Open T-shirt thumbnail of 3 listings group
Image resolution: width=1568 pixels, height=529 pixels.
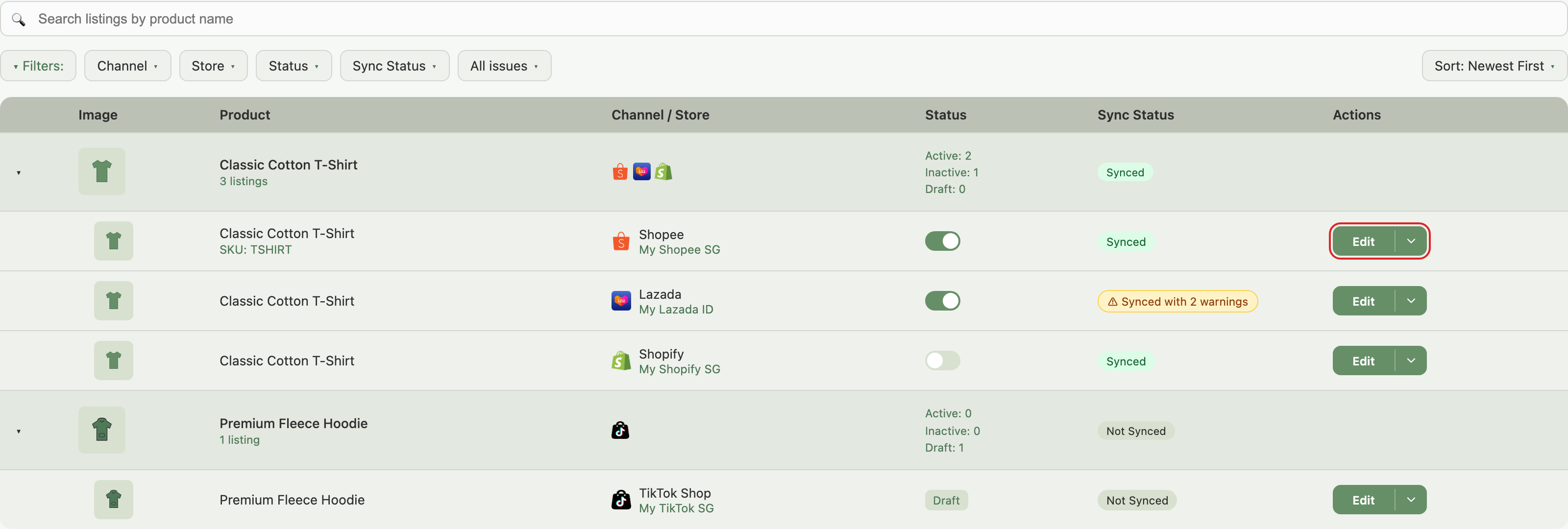(101, 171)
